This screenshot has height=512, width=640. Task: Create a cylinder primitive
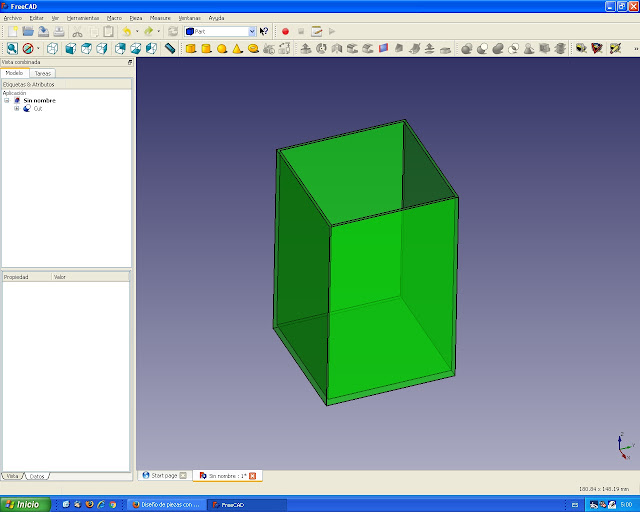tap(206, 49)
